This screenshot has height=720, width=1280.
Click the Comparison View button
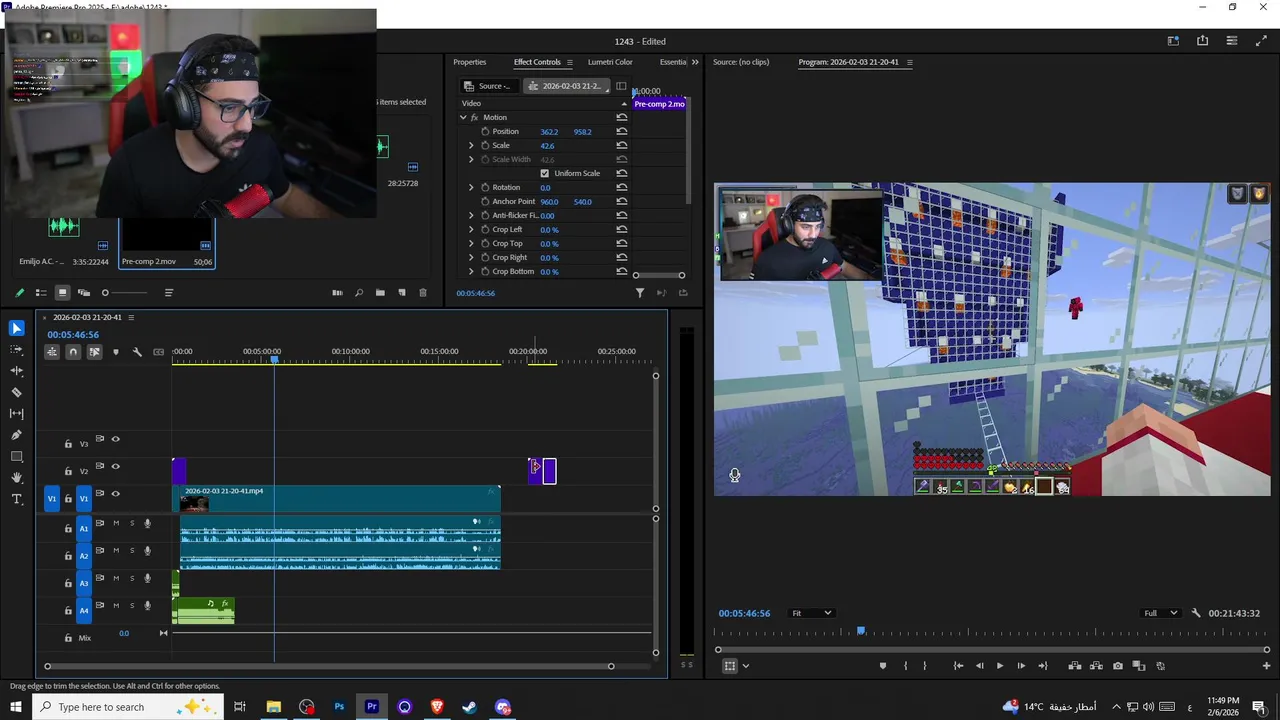click(1140, 666)
